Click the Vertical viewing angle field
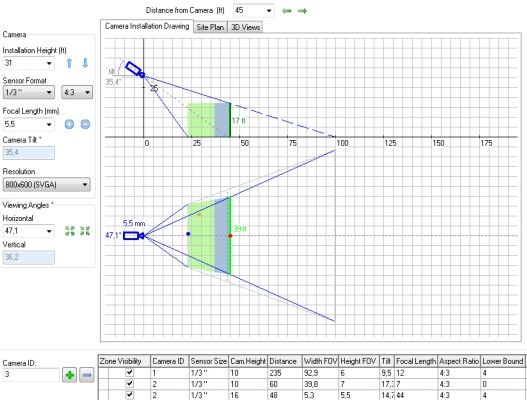Viewport: 527px width, 400px height. pos(29,257)
